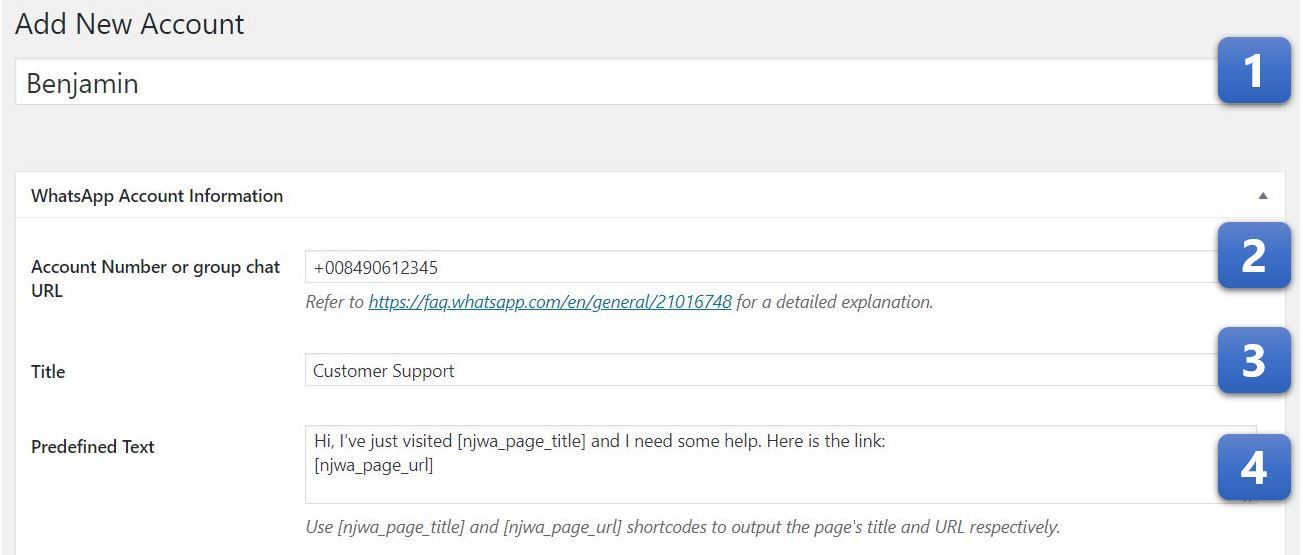Screen dimensions: 1303x555
Task: Click the blue number 2 badge
Action: tap(1253, 256)
